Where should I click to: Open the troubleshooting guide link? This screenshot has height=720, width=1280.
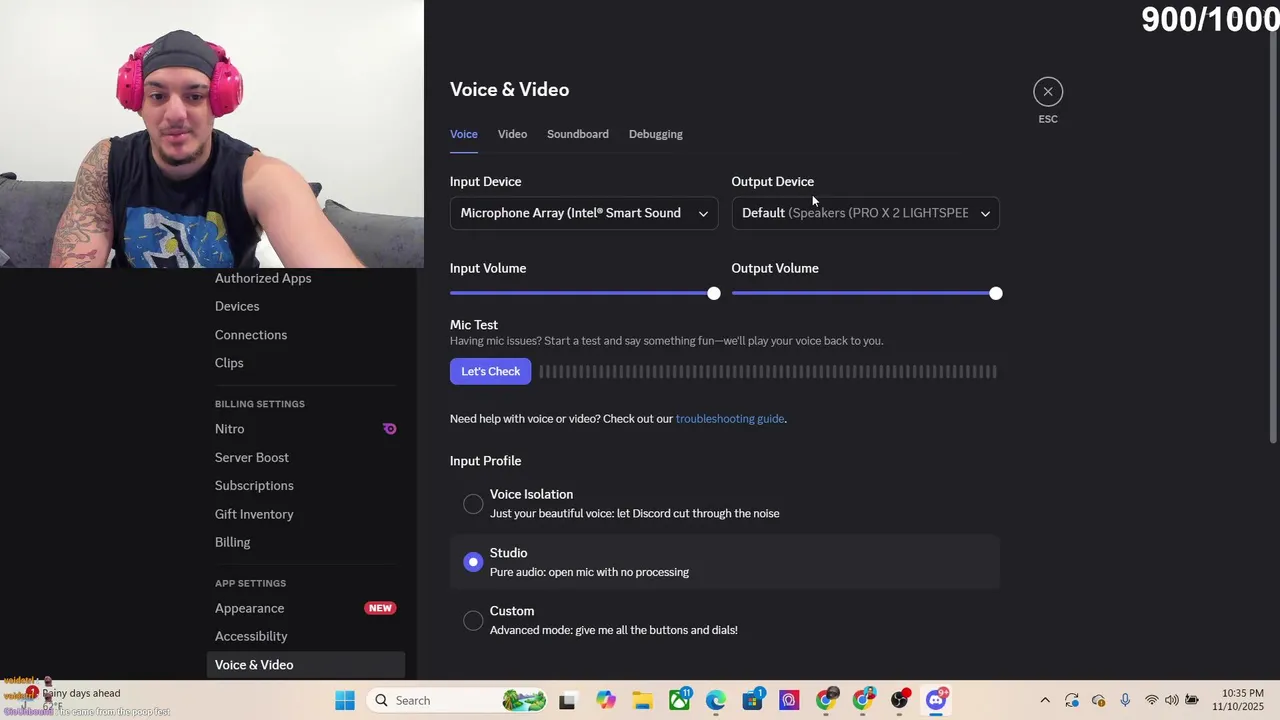[730, 419]
